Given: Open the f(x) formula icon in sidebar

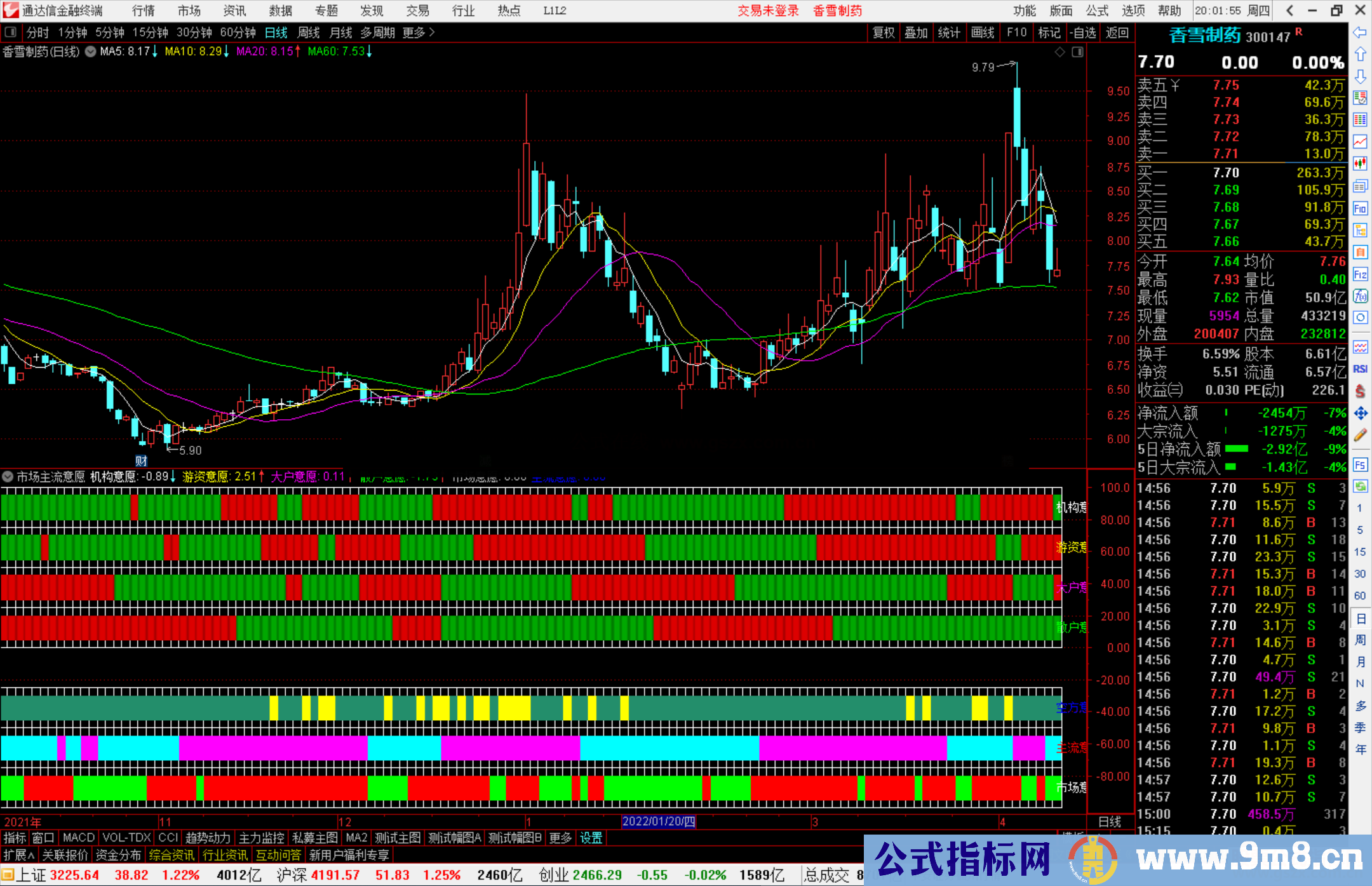Looking at the screenshot, I should (1360, 296).
